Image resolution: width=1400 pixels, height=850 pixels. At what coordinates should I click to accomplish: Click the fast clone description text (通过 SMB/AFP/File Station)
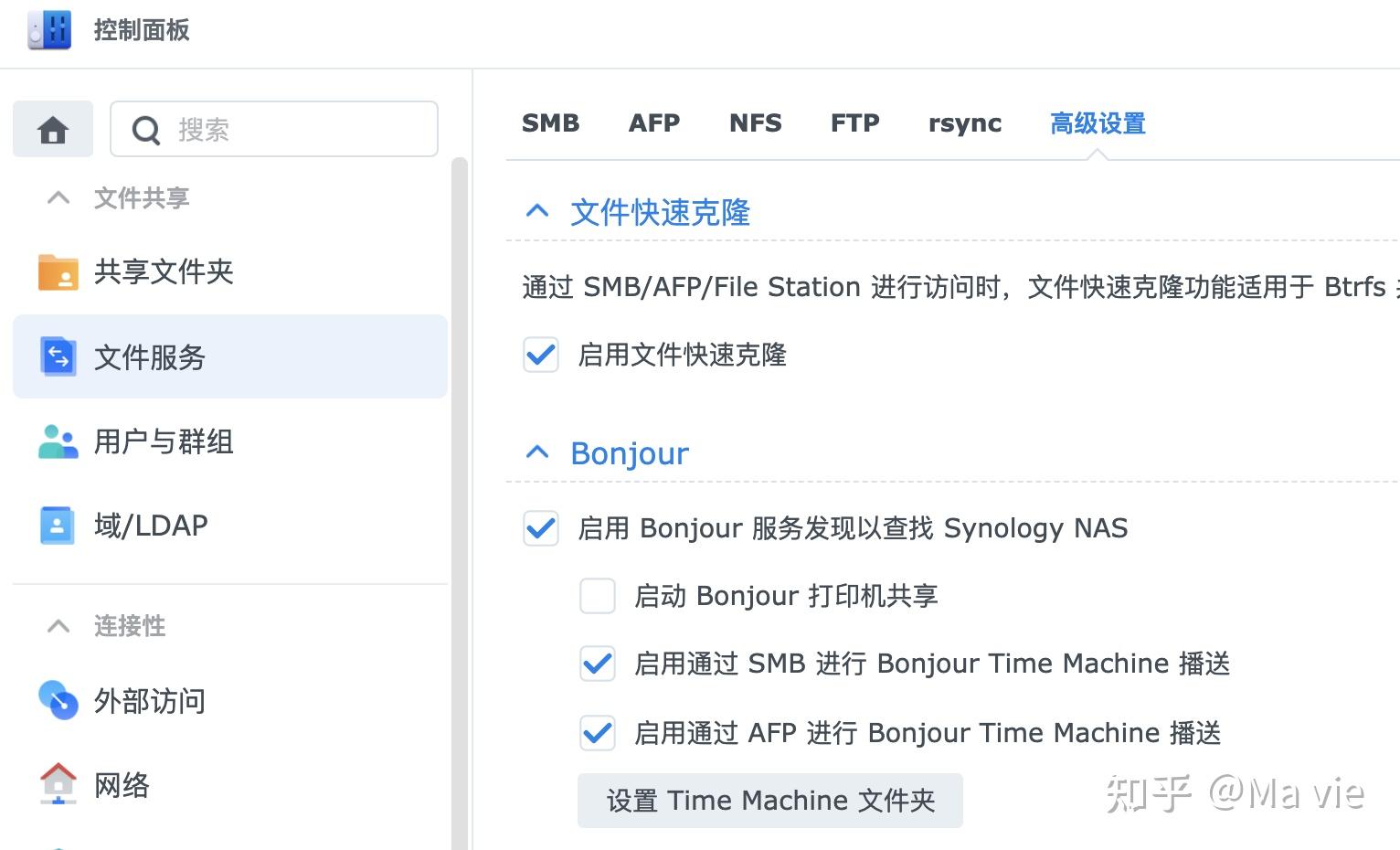click(960, 287)
